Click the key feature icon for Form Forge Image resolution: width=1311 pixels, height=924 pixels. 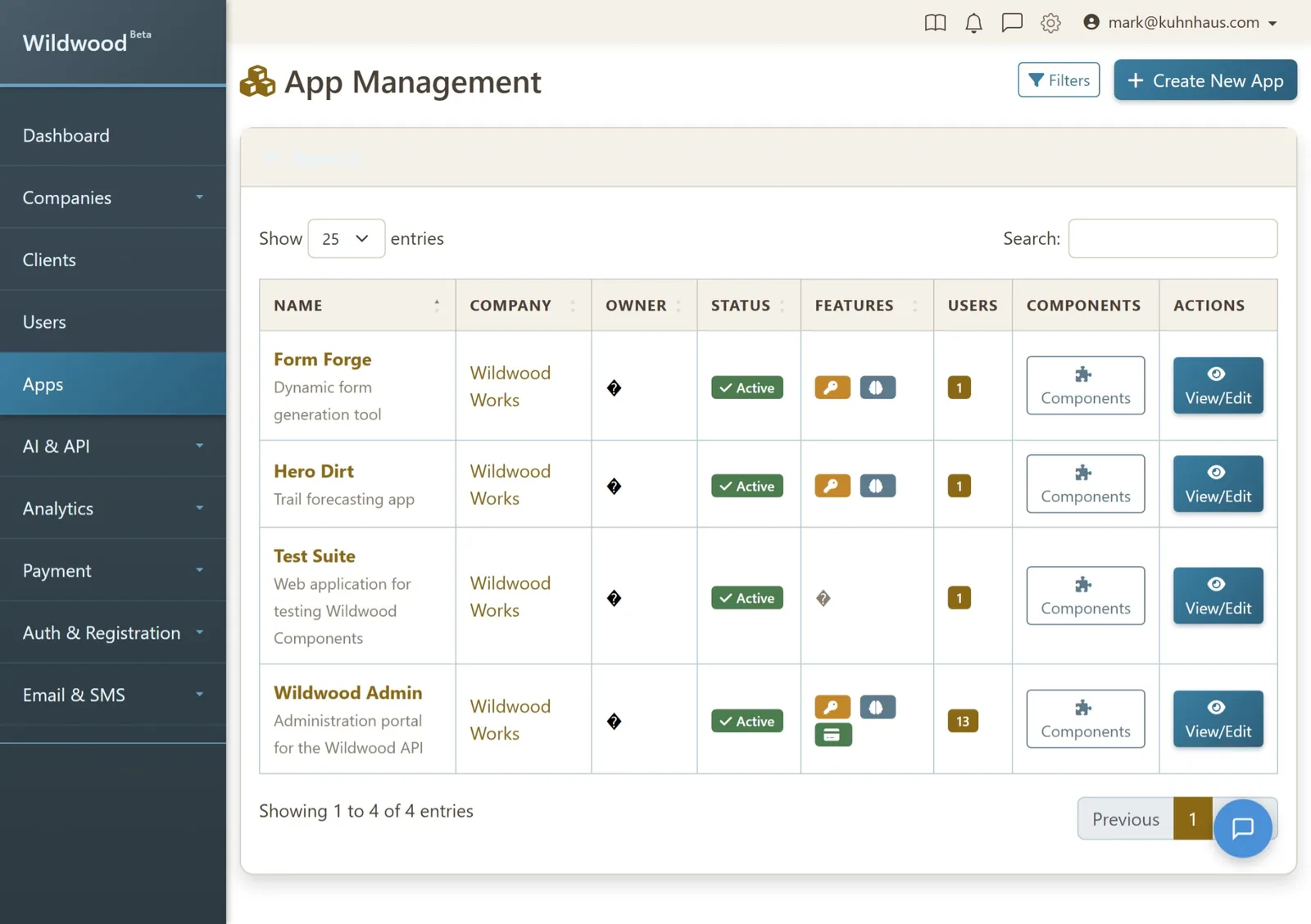[x=832, y=387]
